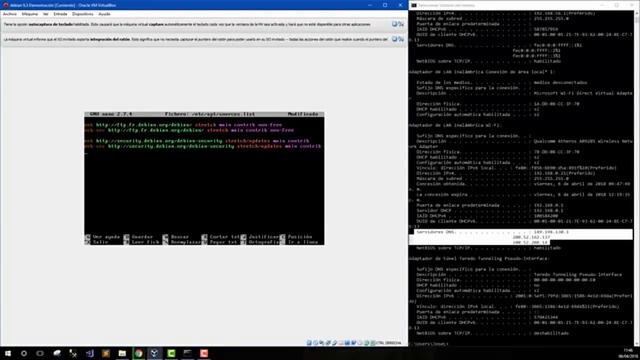Open the Windows Start menu
The height and width of the screenshot is (360, 640).
click(8, 353)
